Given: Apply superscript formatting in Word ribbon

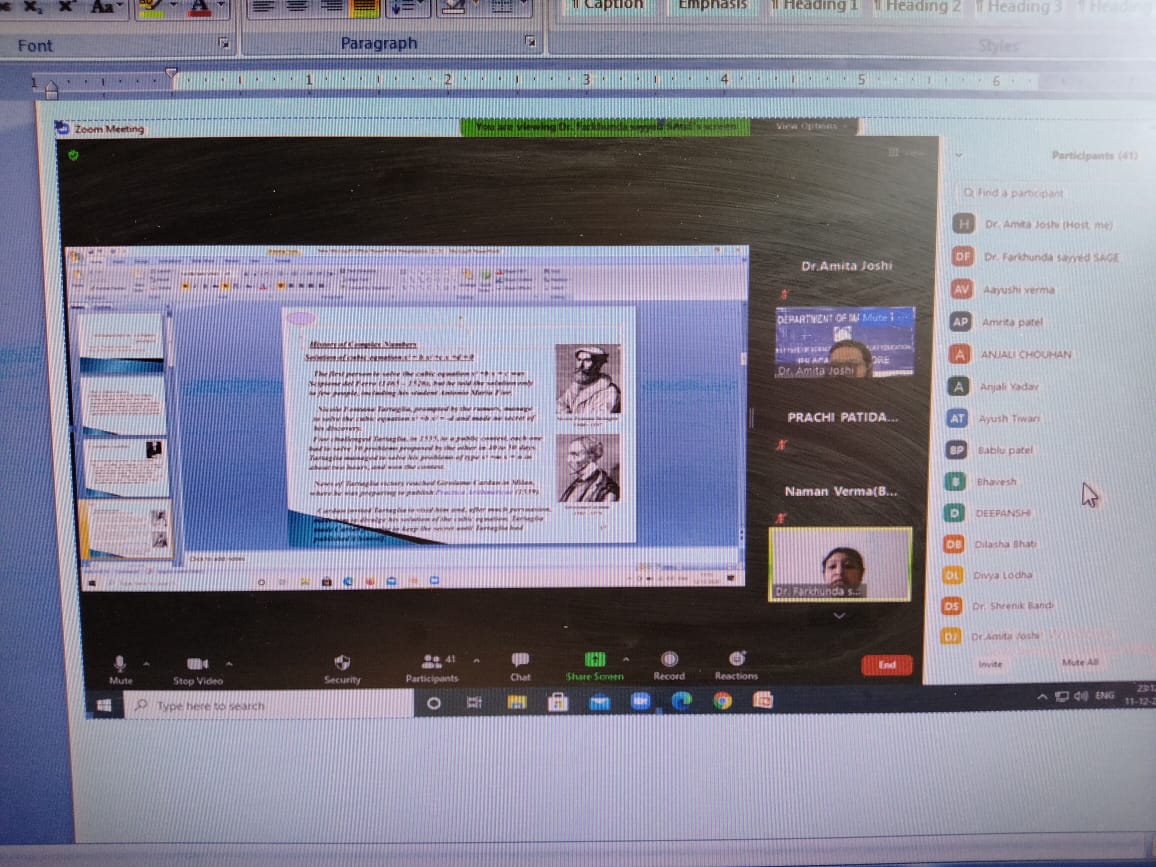Looking at the screenshot, I should pos(66,6).
